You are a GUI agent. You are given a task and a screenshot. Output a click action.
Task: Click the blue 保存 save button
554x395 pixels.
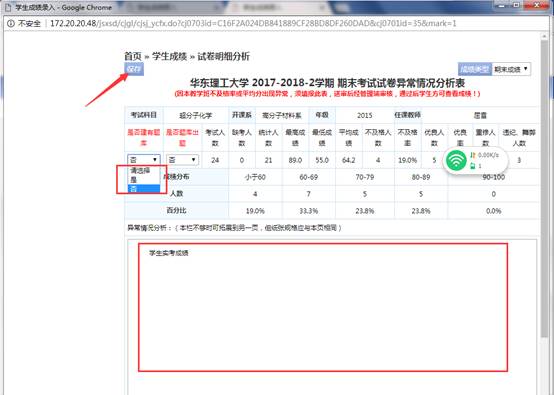(x=134, y=69)
